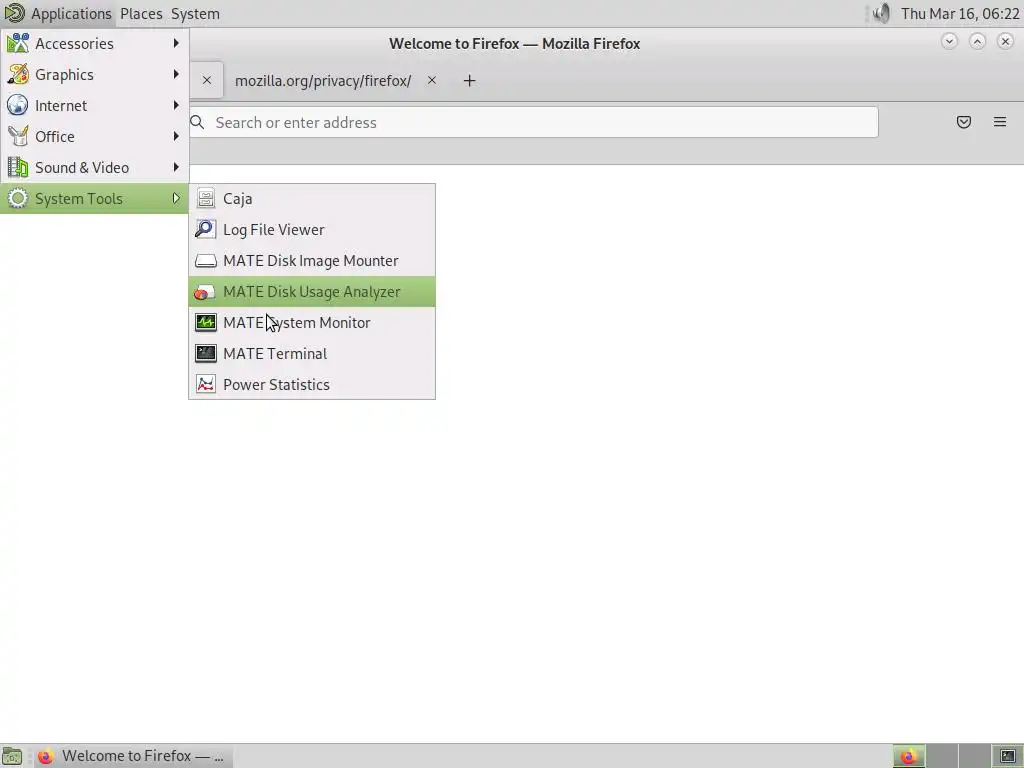The width and height of the screenshot is (1024, 768).
Task: Launch MATE Terminal
Action: (x=312, y=353)
